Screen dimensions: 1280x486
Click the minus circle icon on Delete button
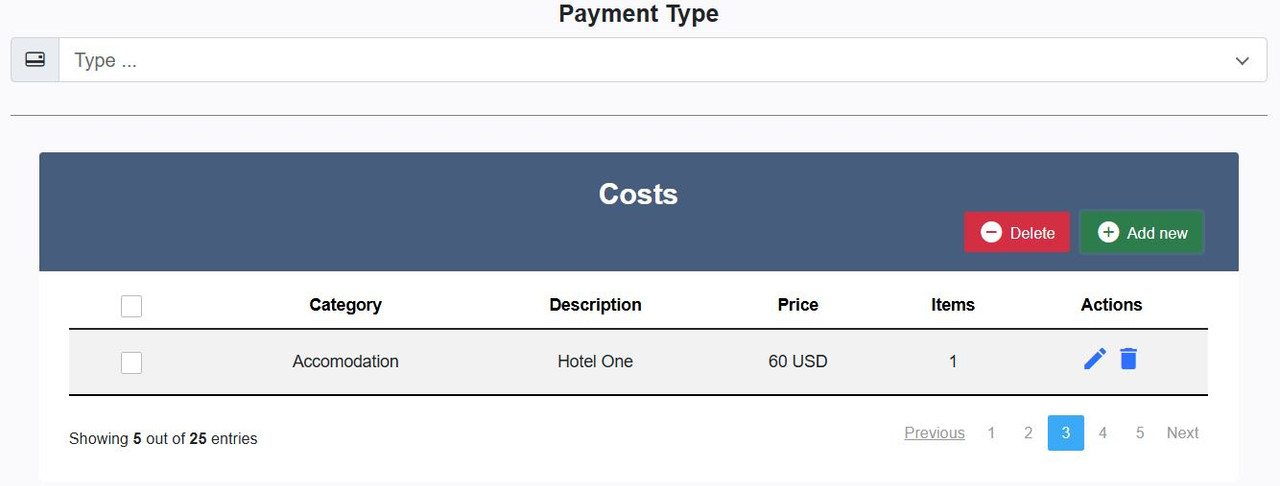[x=991, y=232]
